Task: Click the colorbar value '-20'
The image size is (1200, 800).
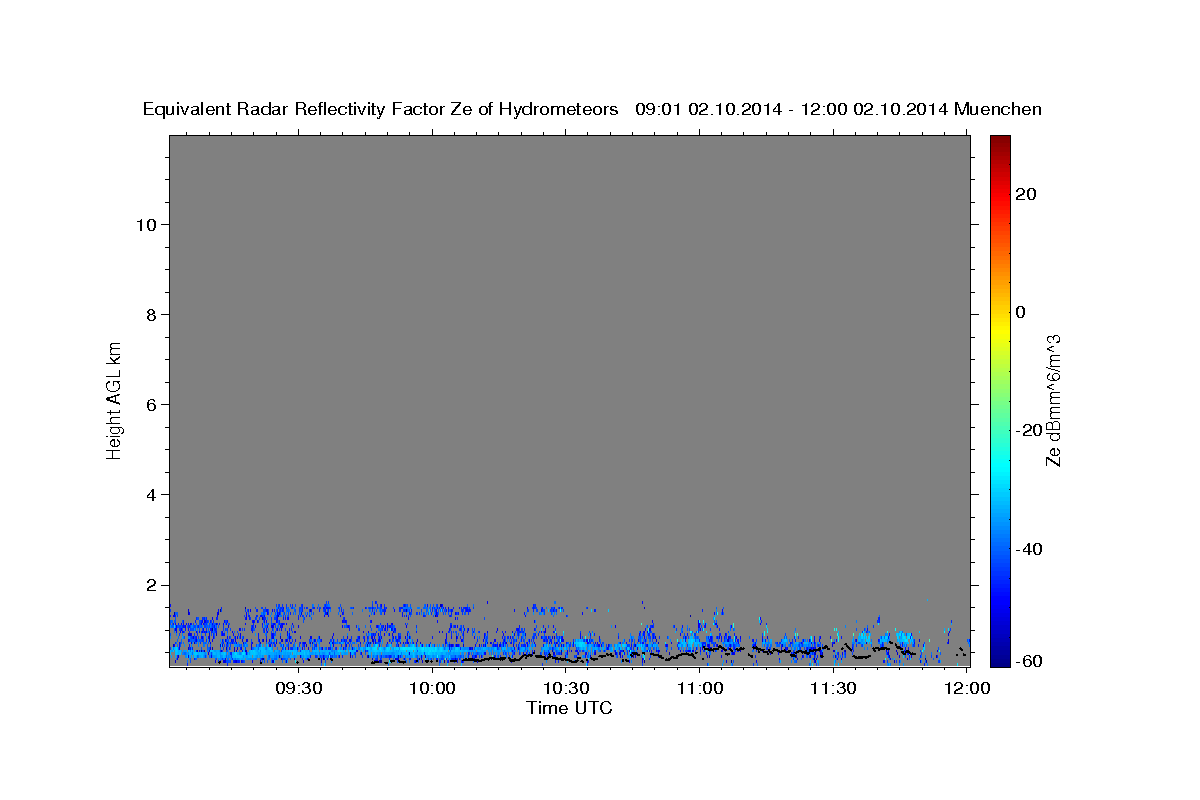Action: (1030, 430)
